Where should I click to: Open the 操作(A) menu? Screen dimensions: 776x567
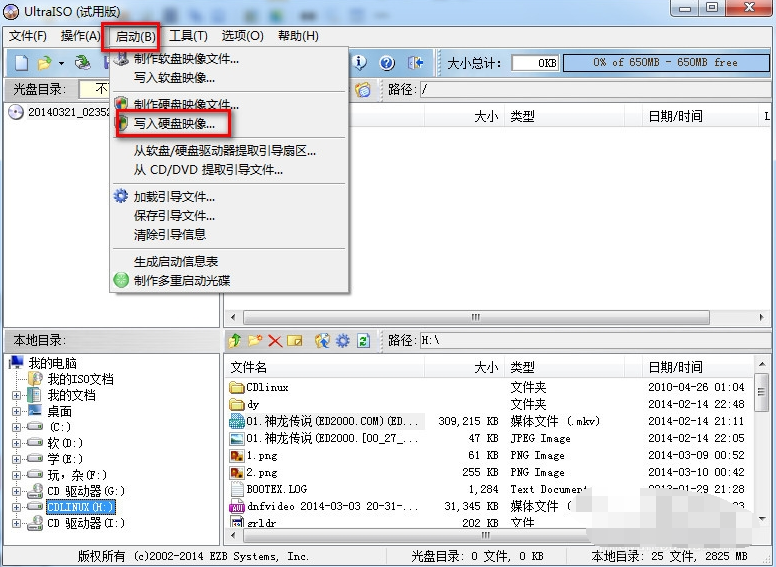[x=80, y=36]
